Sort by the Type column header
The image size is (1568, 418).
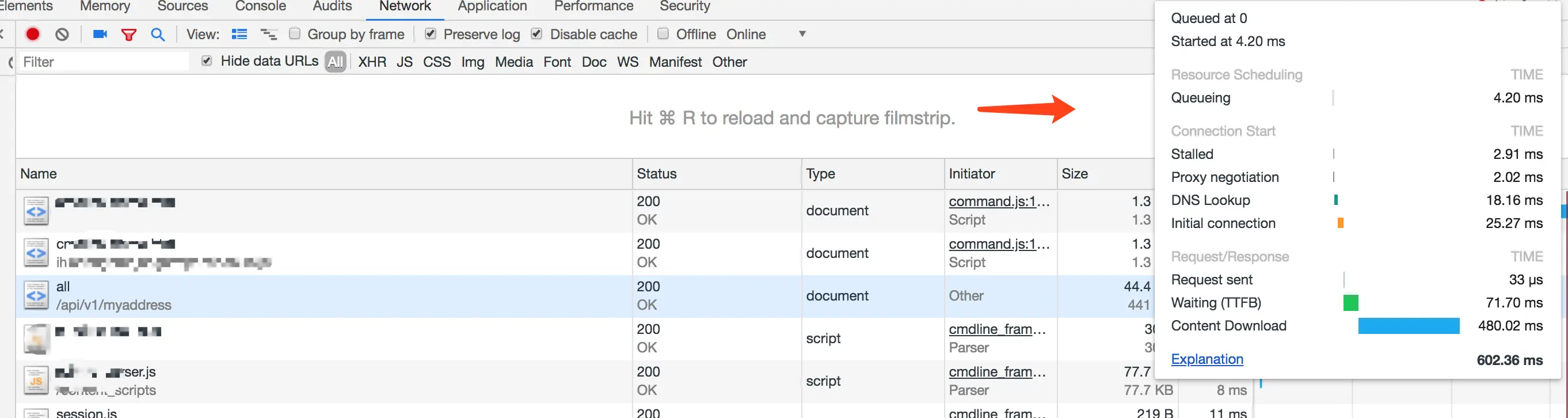[x=873, y=174]
